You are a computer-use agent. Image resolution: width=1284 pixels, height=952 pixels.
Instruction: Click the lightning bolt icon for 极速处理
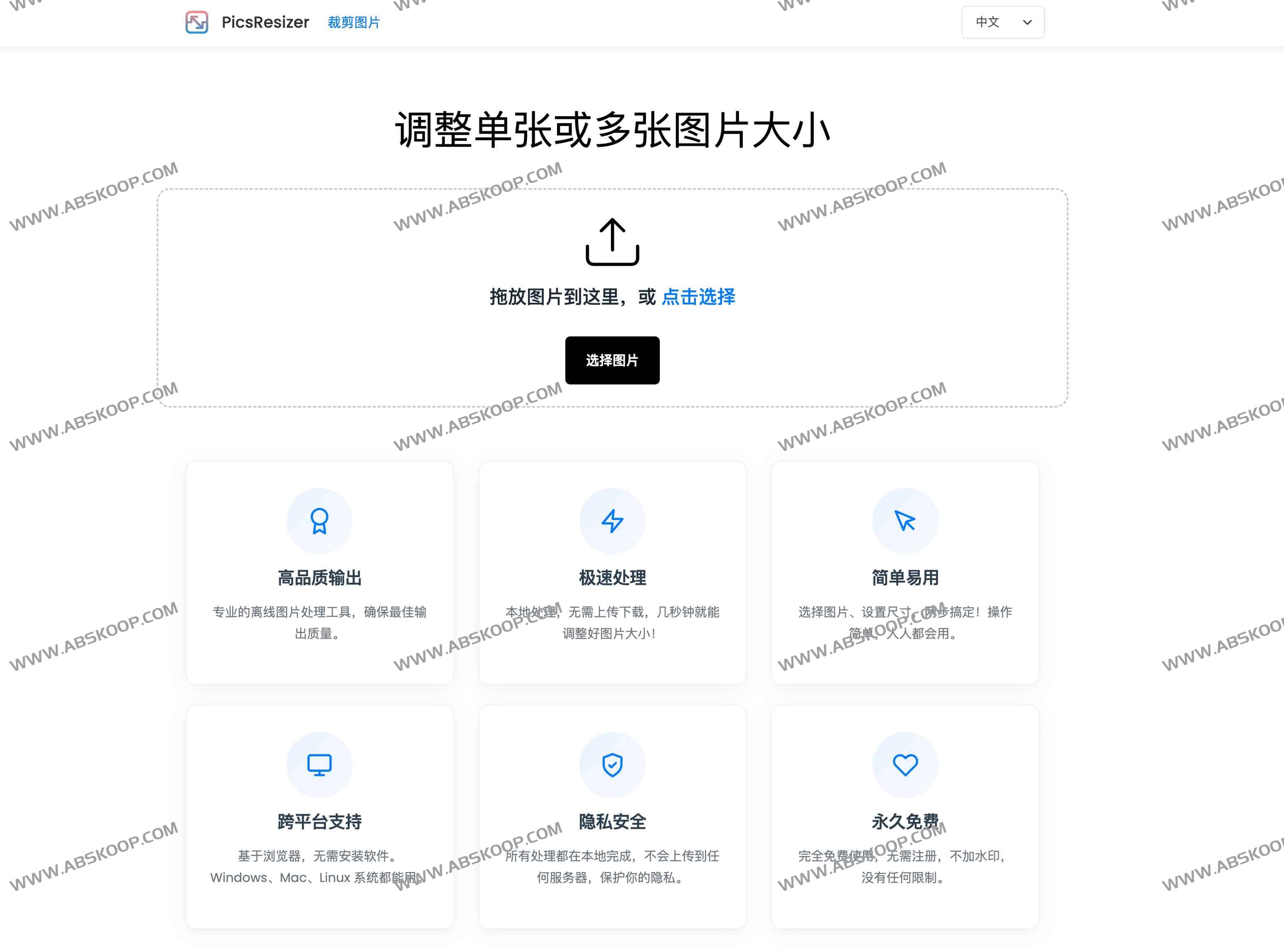point(612,521)
